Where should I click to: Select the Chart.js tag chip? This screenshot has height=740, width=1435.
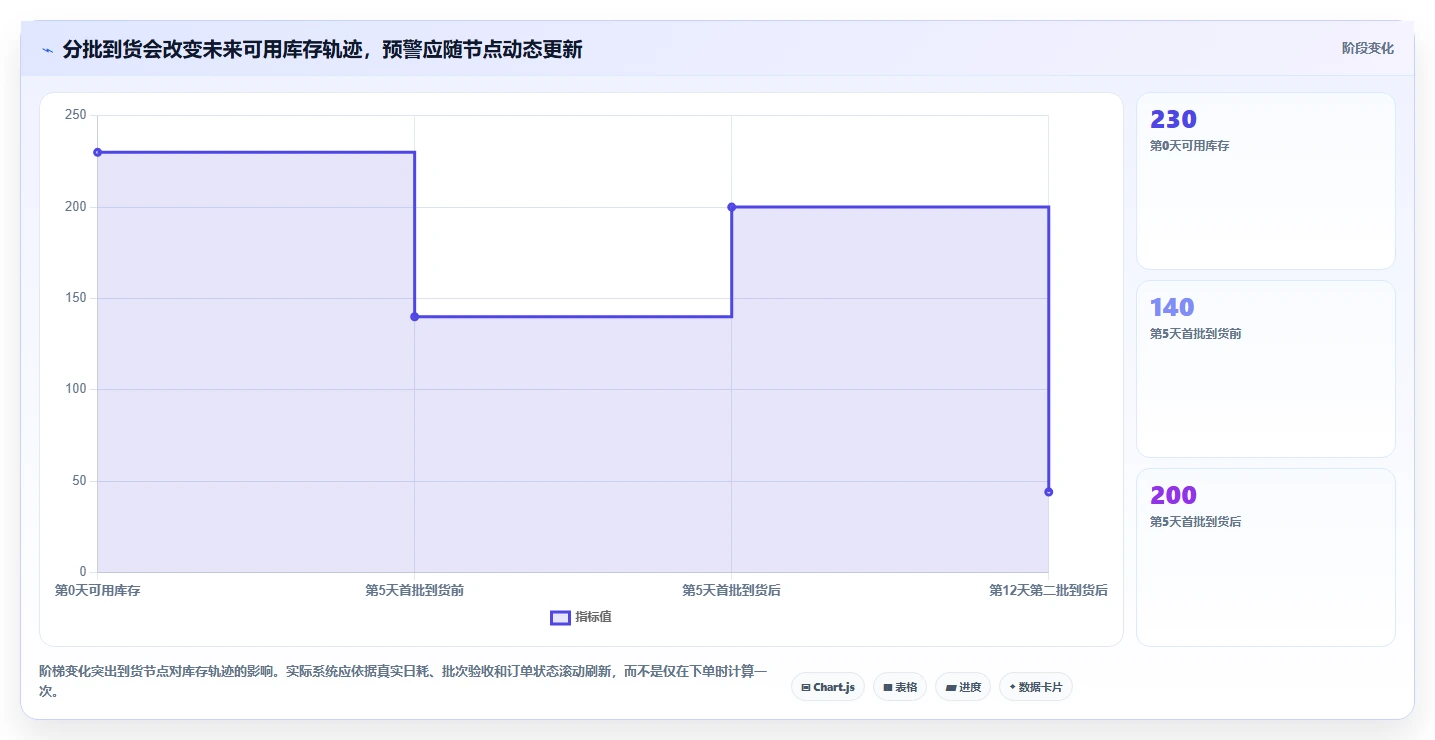pos(828,687)
